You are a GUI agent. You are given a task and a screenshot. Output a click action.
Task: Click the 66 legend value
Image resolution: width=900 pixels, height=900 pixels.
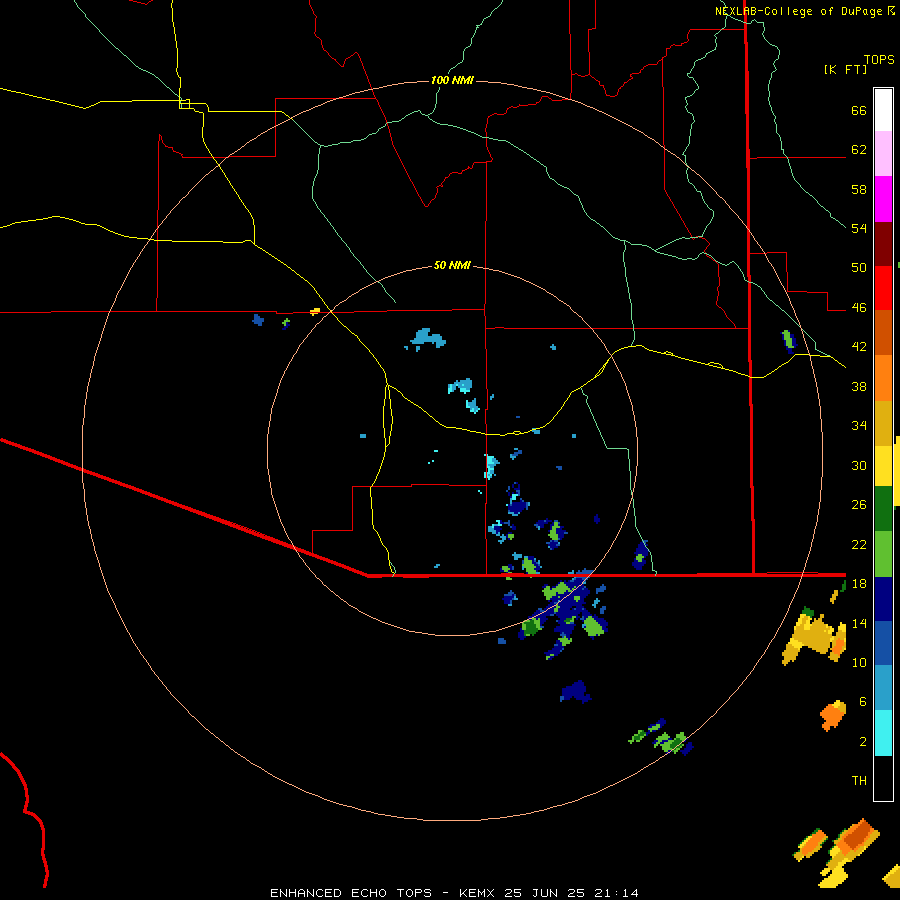[859, 111]
